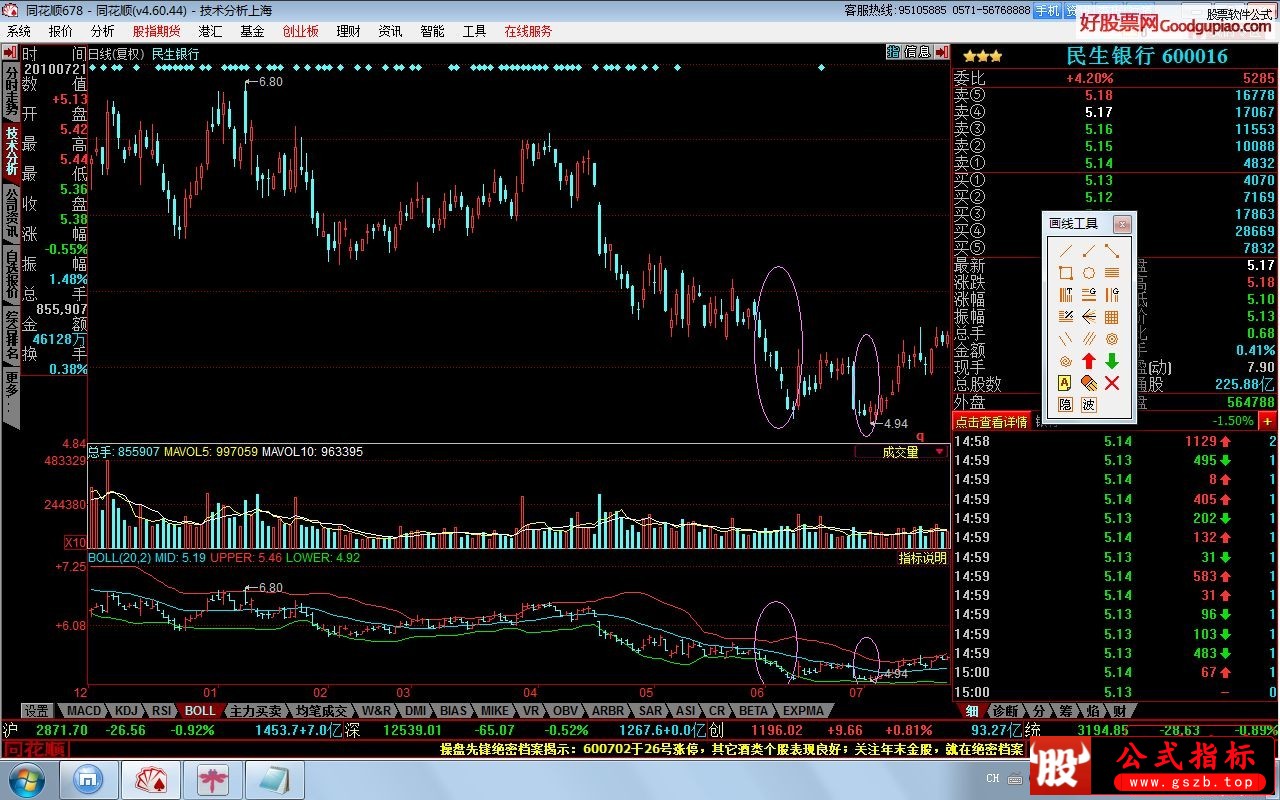Click the red exit arrow icon above chart
This screenshot has height=800, width=1280.
click(x=941, y=51)
